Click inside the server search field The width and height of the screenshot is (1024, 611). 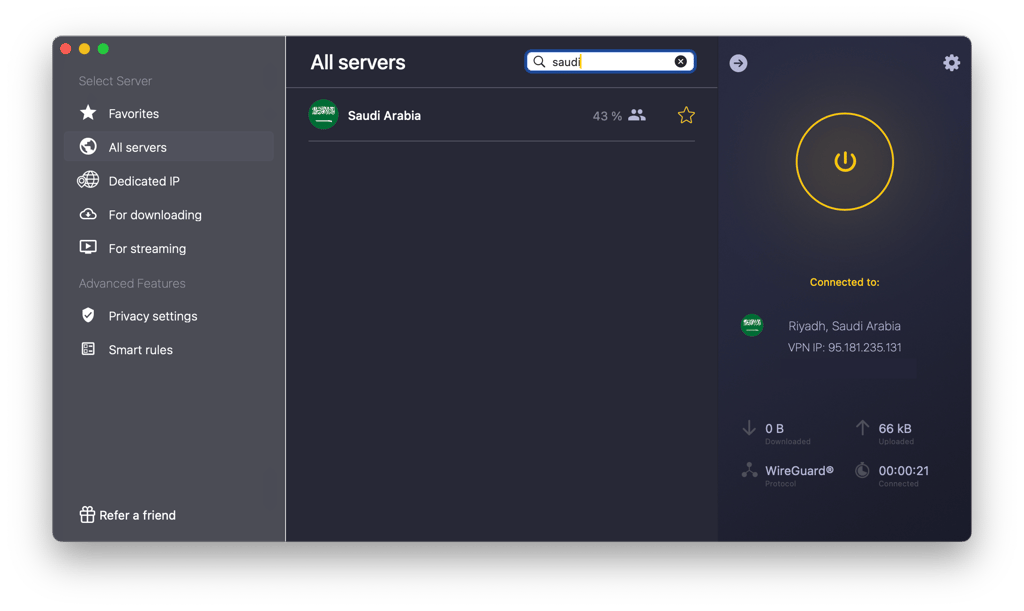(x=610, y=61)
